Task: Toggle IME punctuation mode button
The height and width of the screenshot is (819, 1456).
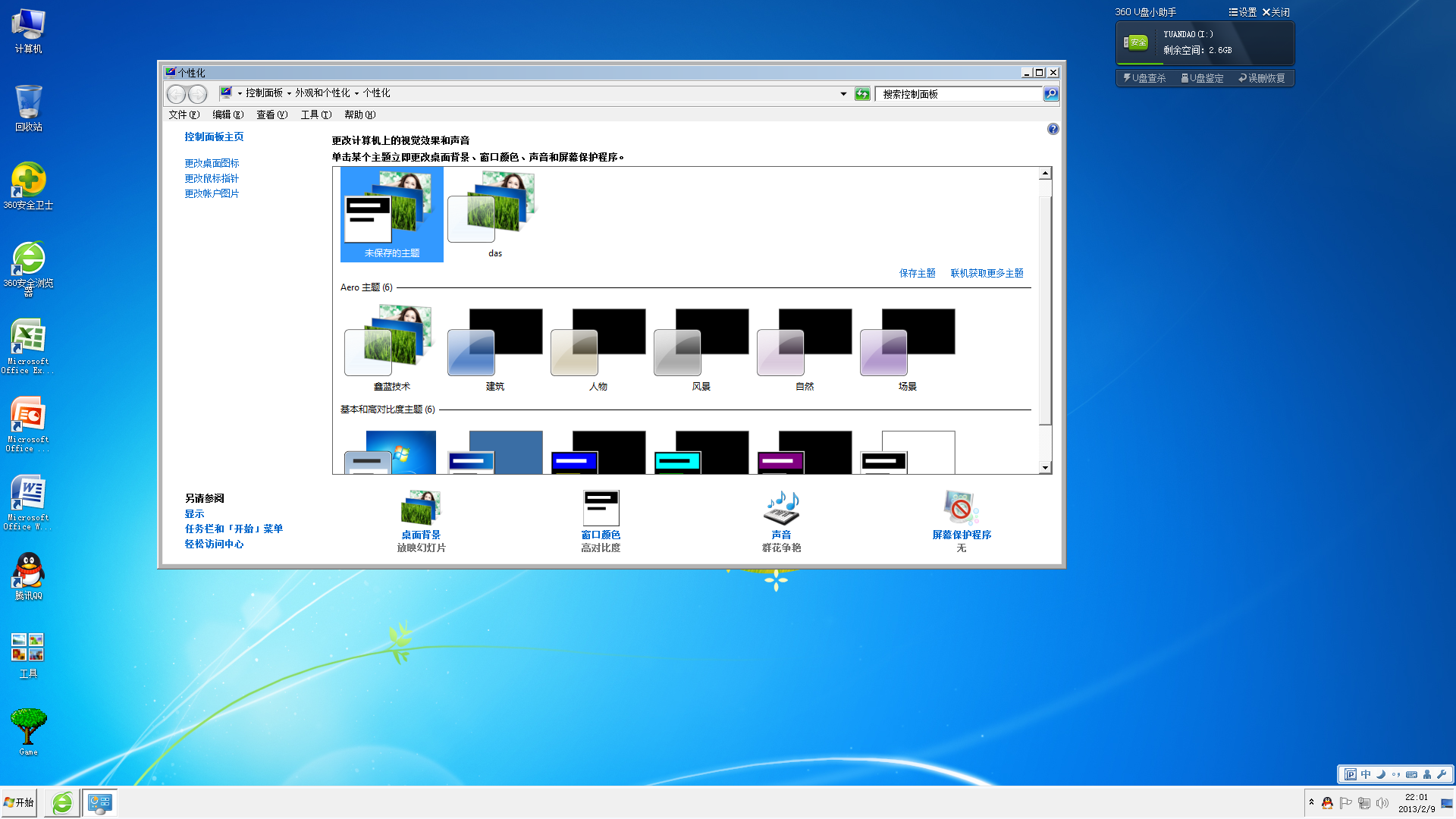Action: point(1396,774)
